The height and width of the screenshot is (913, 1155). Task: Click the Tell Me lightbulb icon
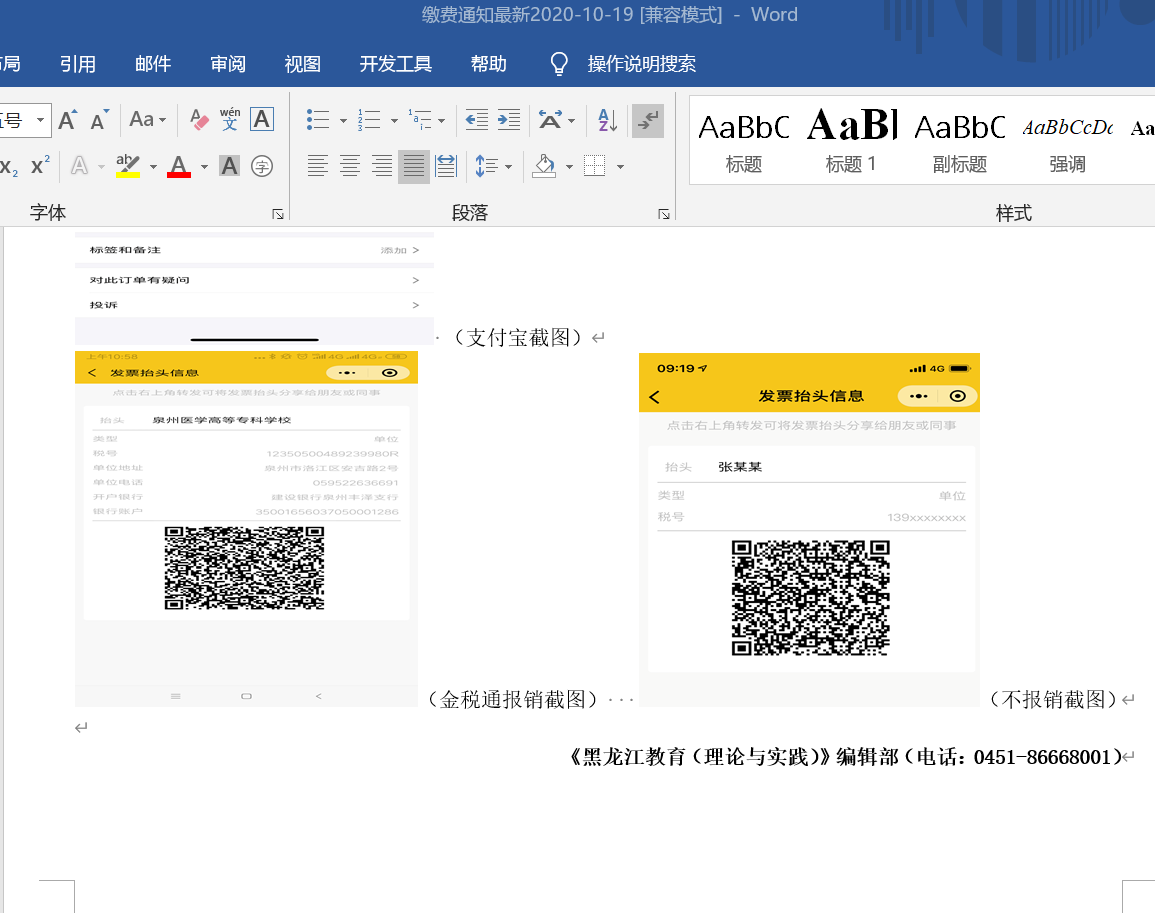point(559,64)
